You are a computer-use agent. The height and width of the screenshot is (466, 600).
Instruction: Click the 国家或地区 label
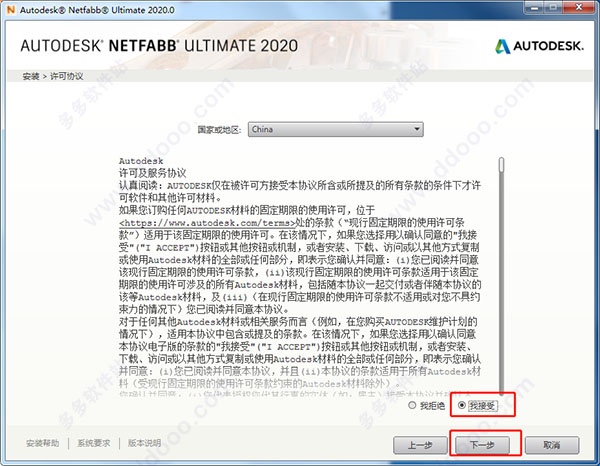pos(219,130)
